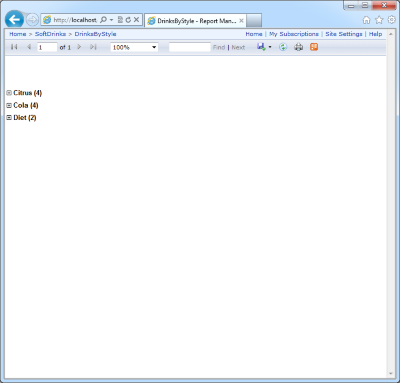Click the orange data feed icon

click(x=314, y=47)
